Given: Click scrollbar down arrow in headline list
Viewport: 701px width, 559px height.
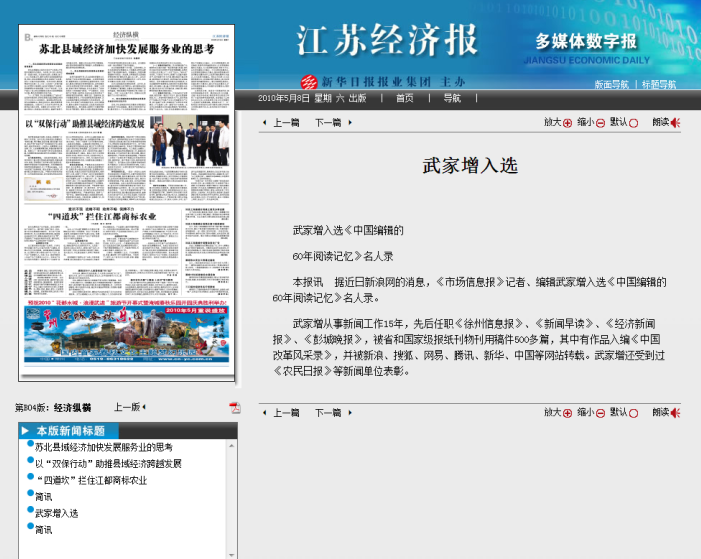Looking at the screenshot, I should (x=232, y=555).
